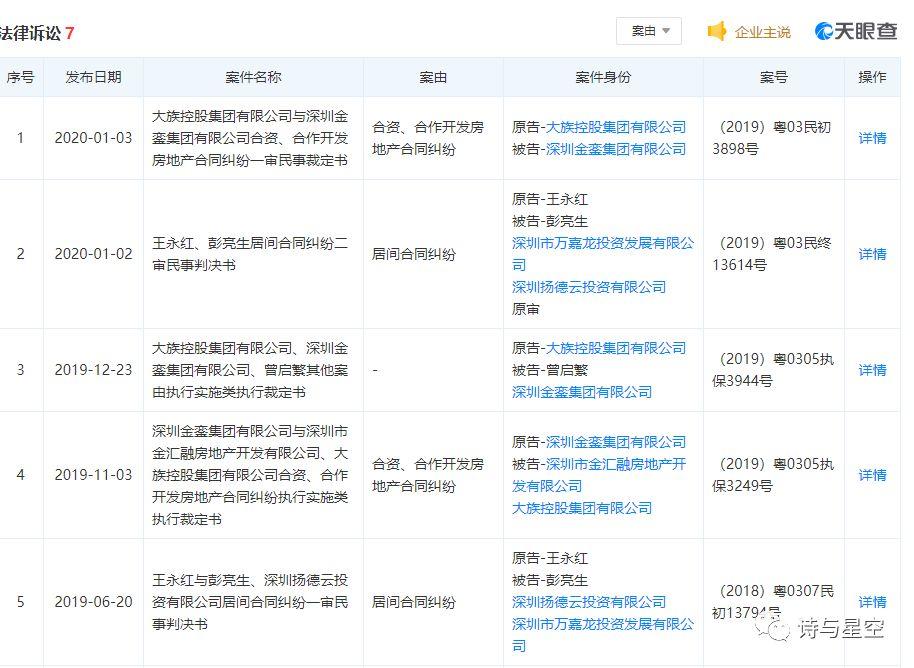Image resolution: width=914 pixels, height=668 pixels.
Task: Click the 法律诉讼 7 section title
Action: point(36,33)
